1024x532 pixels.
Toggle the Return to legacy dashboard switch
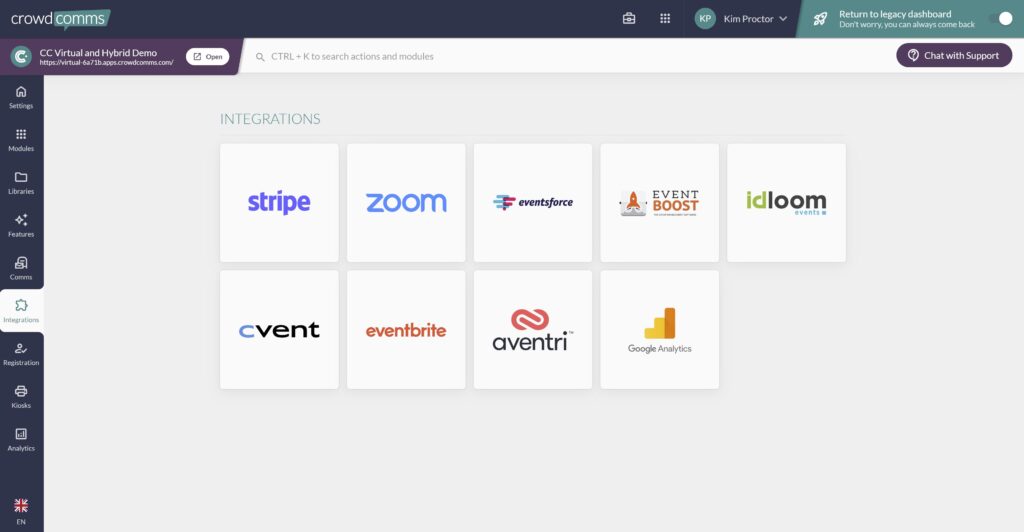pyautogui.click(x=999, y=18)
